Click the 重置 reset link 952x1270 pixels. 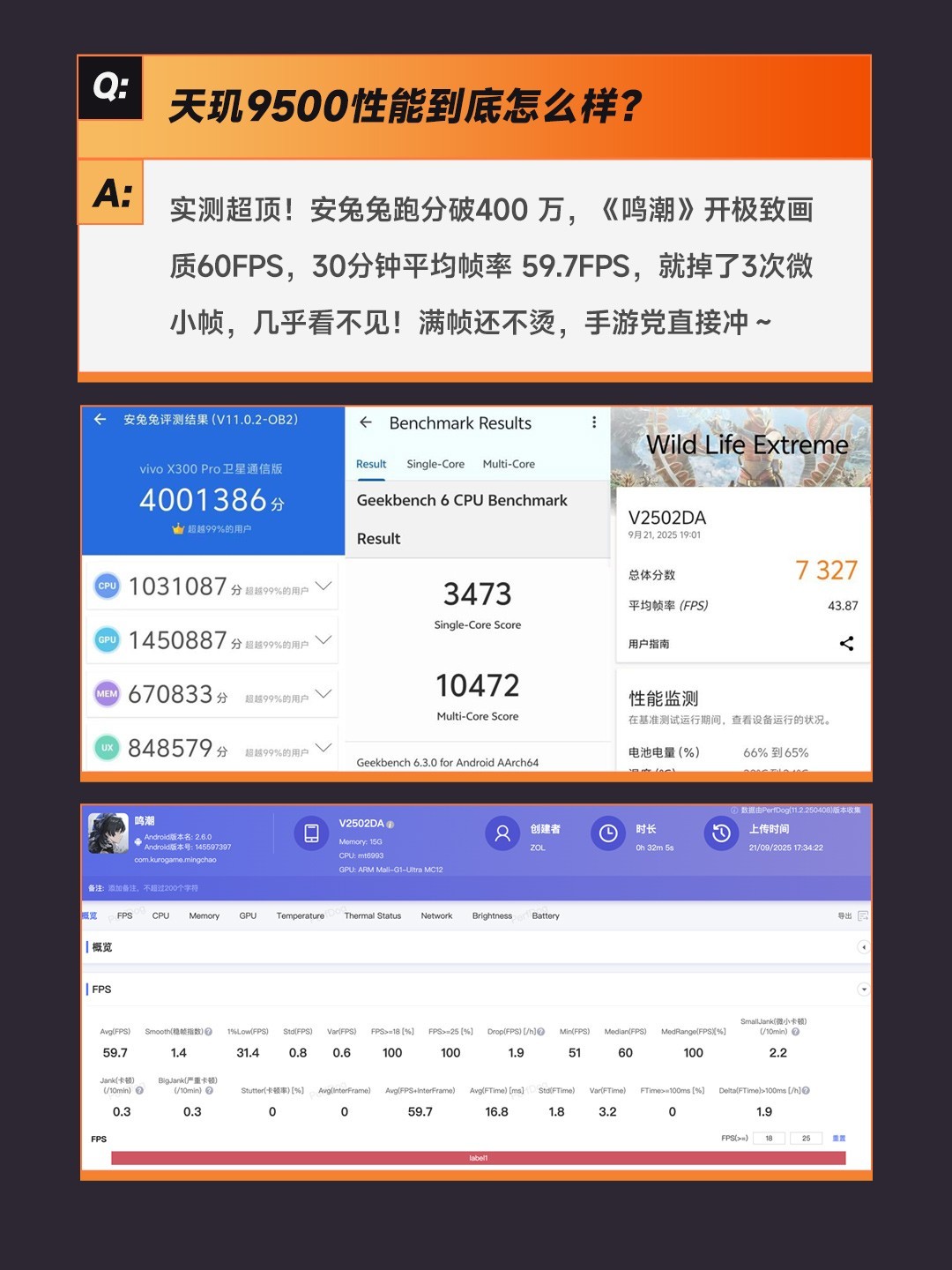[839, 1138]
